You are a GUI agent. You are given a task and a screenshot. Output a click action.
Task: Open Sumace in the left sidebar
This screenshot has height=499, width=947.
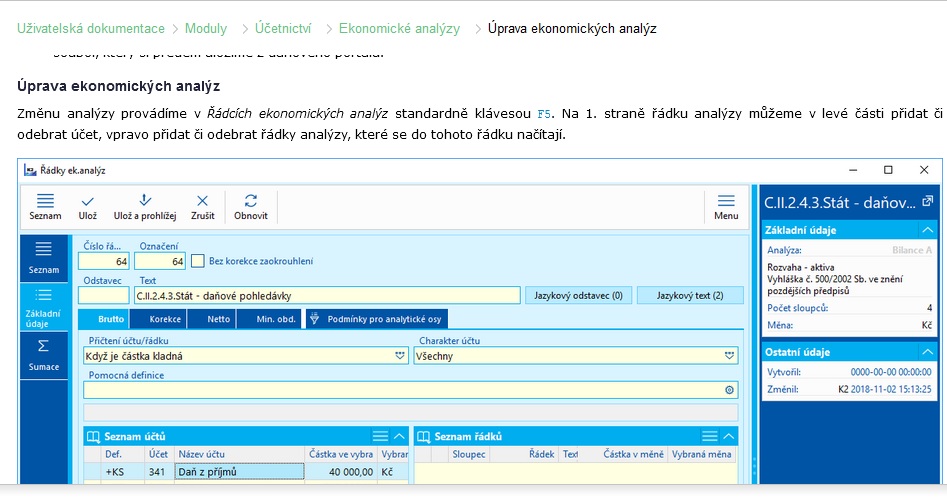[44, 355]
